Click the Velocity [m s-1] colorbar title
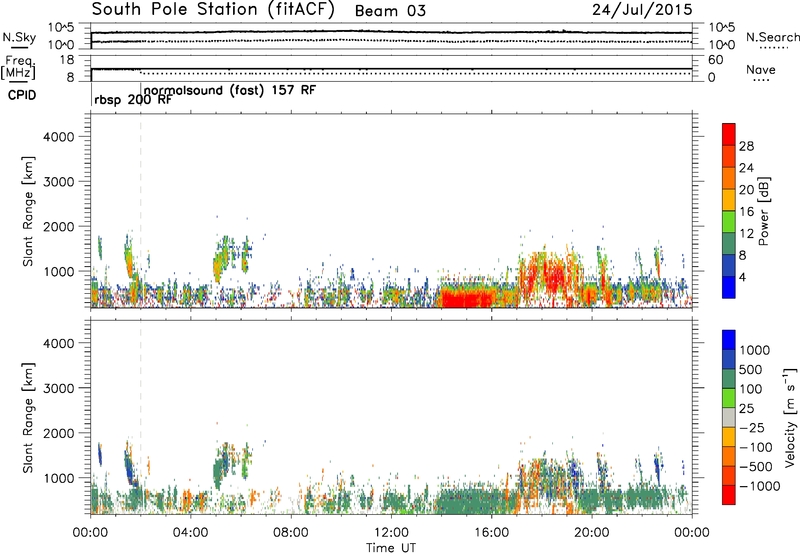 pyautogui.click(x=790, y=417)
